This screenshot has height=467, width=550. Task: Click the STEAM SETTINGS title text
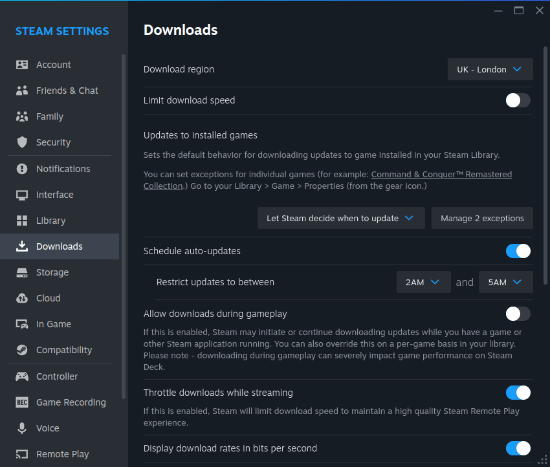pos(62,31)
